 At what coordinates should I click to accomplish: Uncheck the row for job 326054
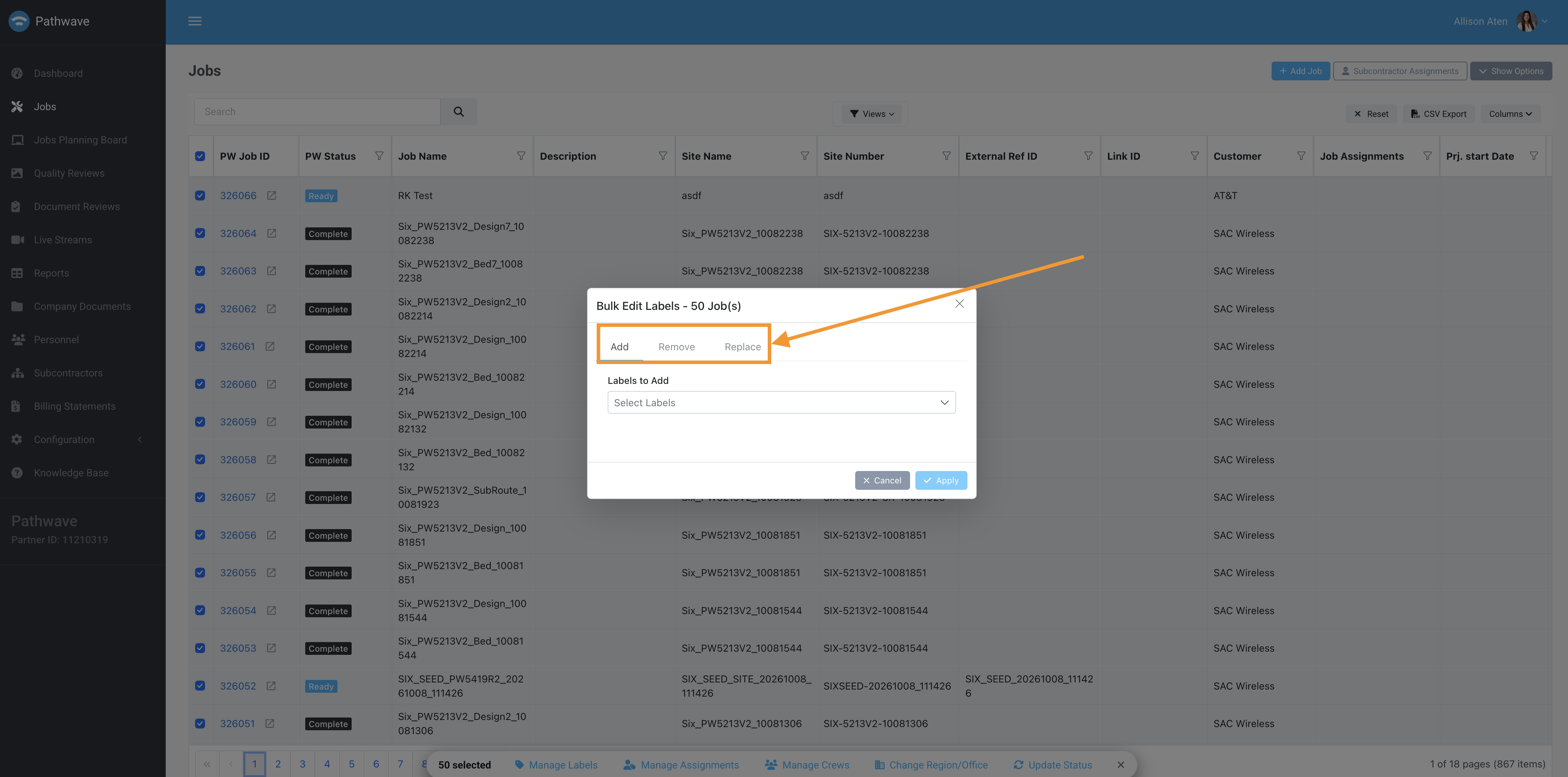(x=200, y=610)
